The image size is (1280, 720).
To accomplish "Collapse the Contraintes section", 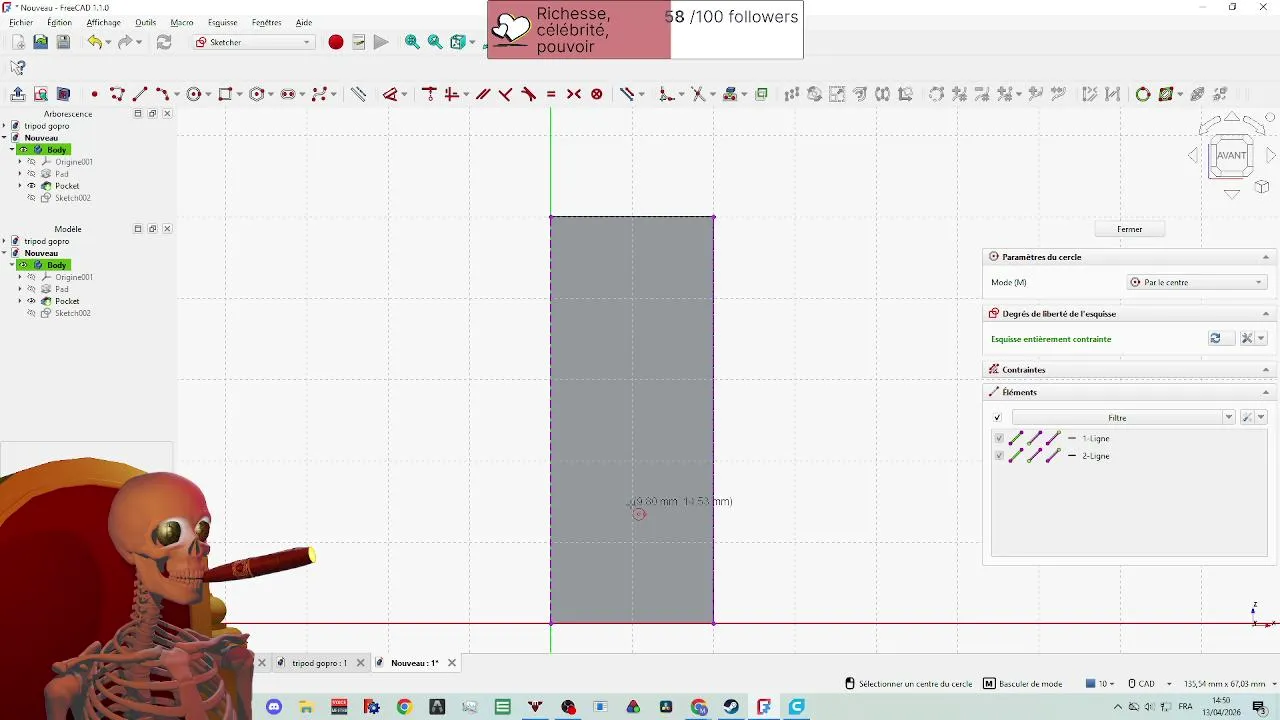I will [x=1265, y=370].
